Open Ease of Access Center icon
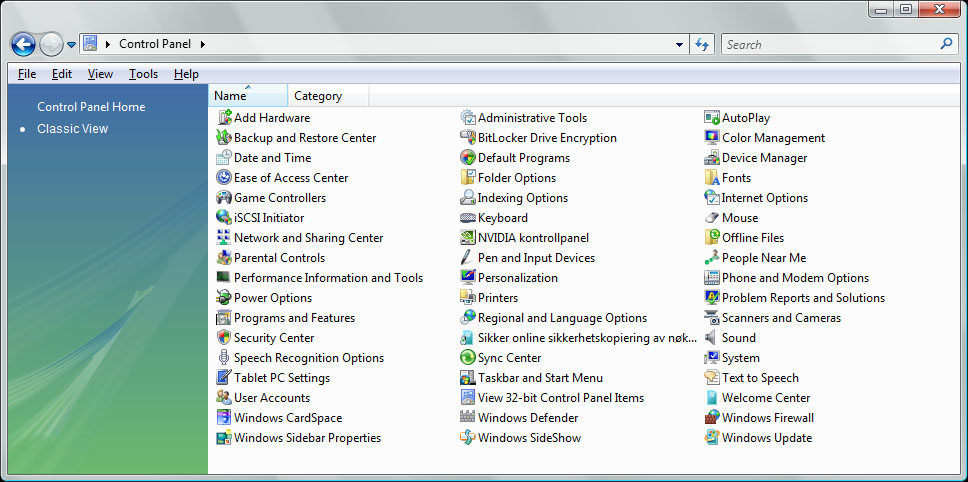Screen dimensions: 968x482 coord(223,178)
